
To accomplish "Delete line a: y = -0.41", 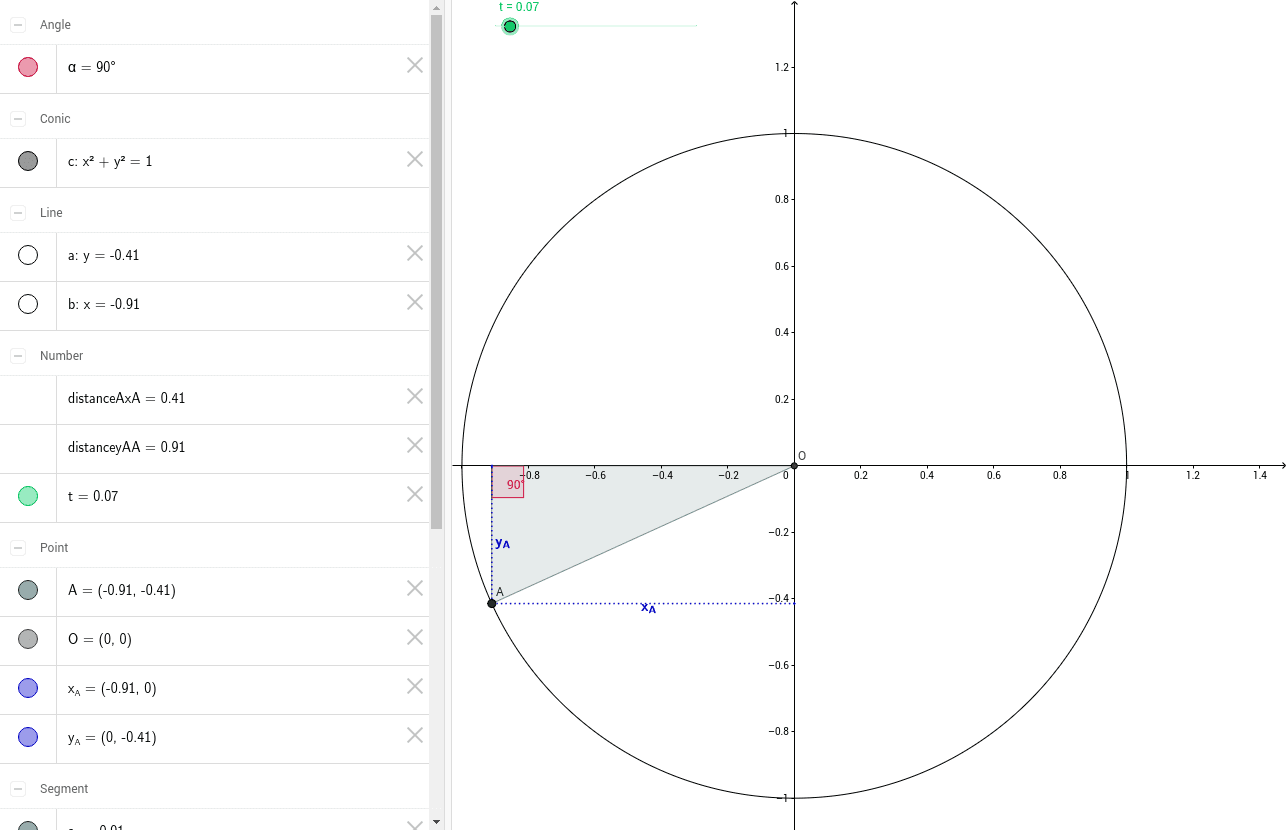I will [415, 253].
